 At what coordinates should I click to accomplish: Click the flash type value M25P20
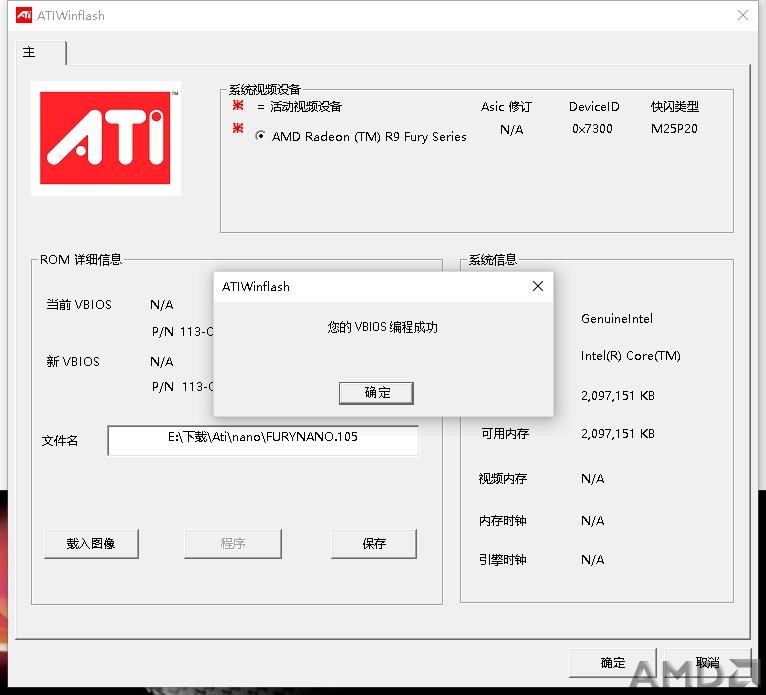click(x=674, y=128)
